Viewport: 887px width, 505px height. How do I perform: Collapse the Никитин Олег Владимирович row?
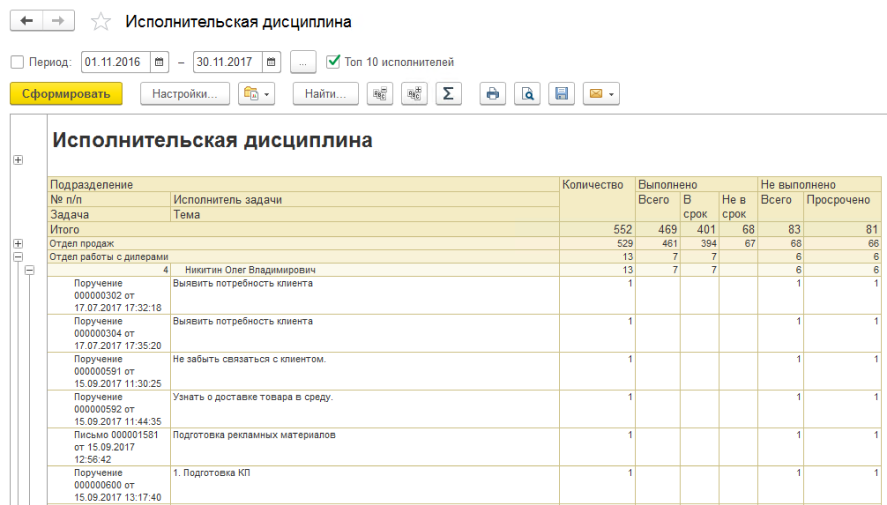(x=29, y=270)
